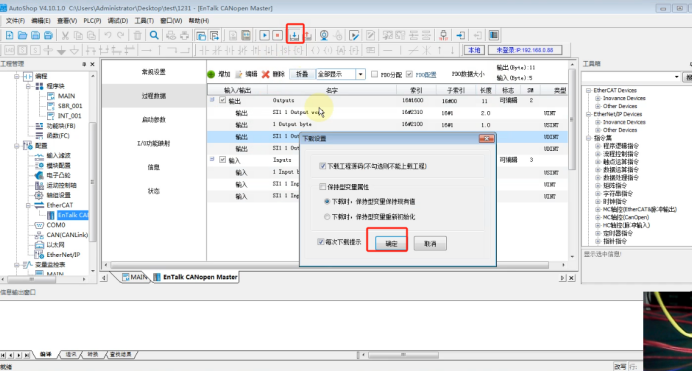The width and height of the screenshot is (692, 372).
Task: Enable the retentive variable attribute checkbox
Action: [x=323, y=187]
